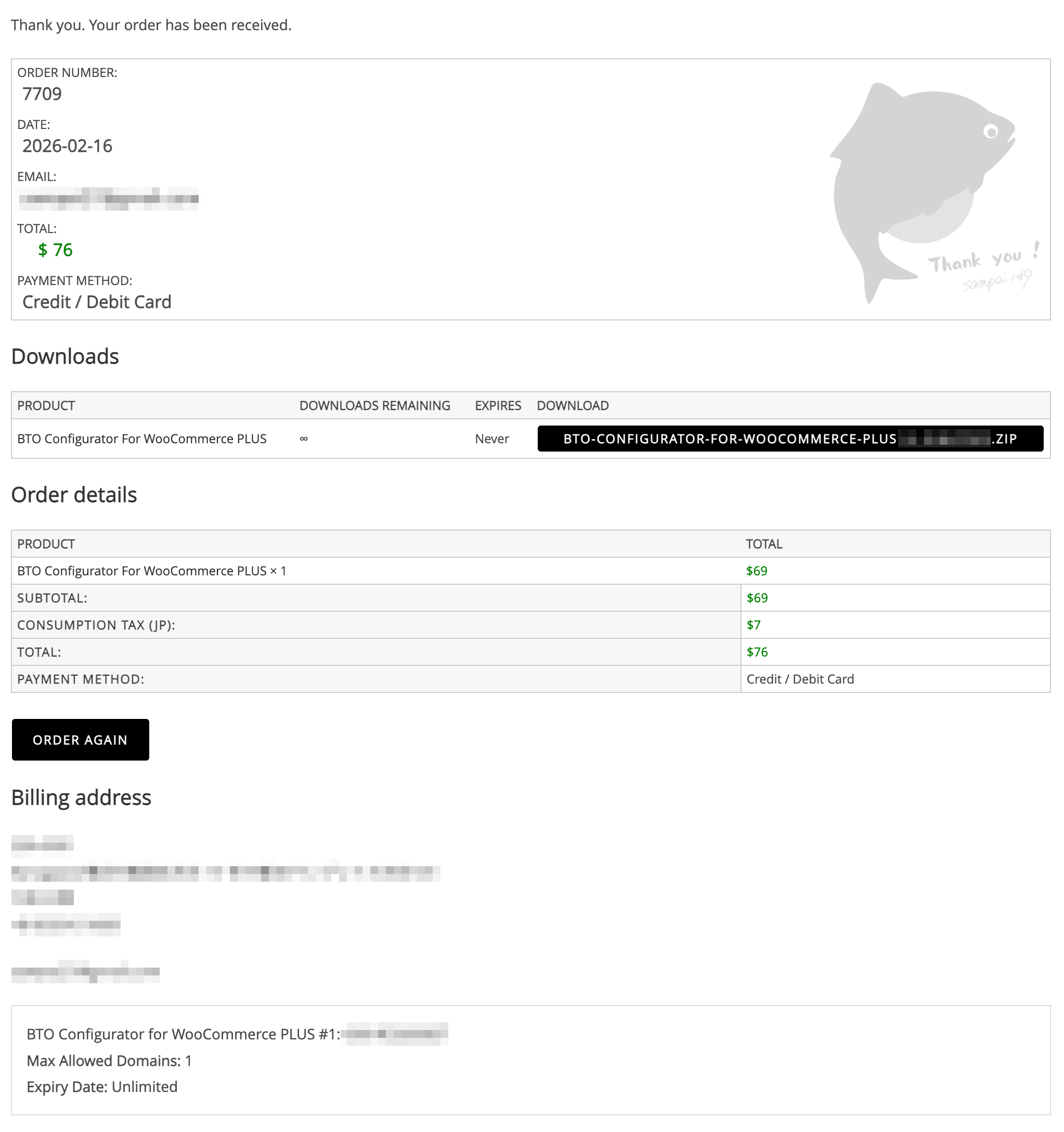
Task: Click the Never expires cell
Action: (492, 439)
